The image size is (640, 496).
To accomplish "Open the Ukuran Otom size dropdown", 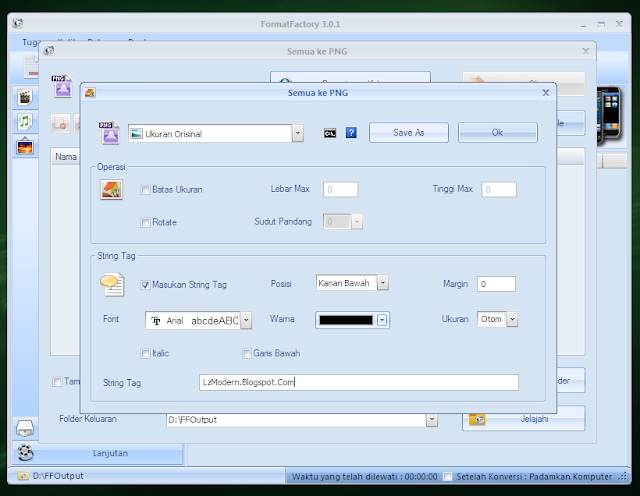I will coord(512,319).
